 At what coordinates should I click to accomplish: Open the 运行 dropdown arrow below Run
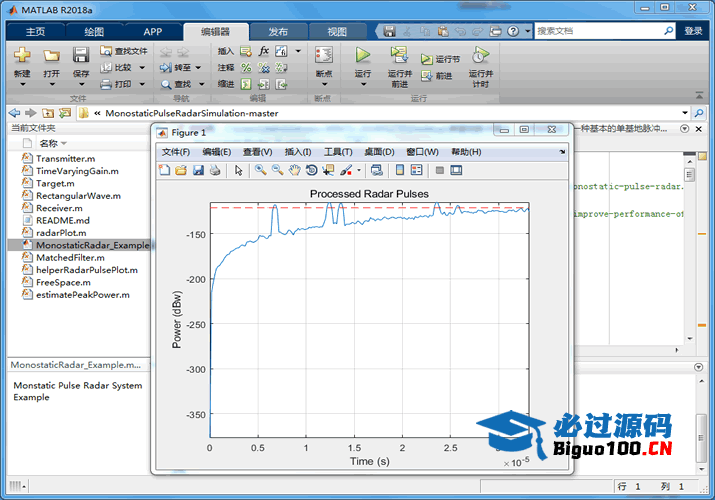[363, 84]
